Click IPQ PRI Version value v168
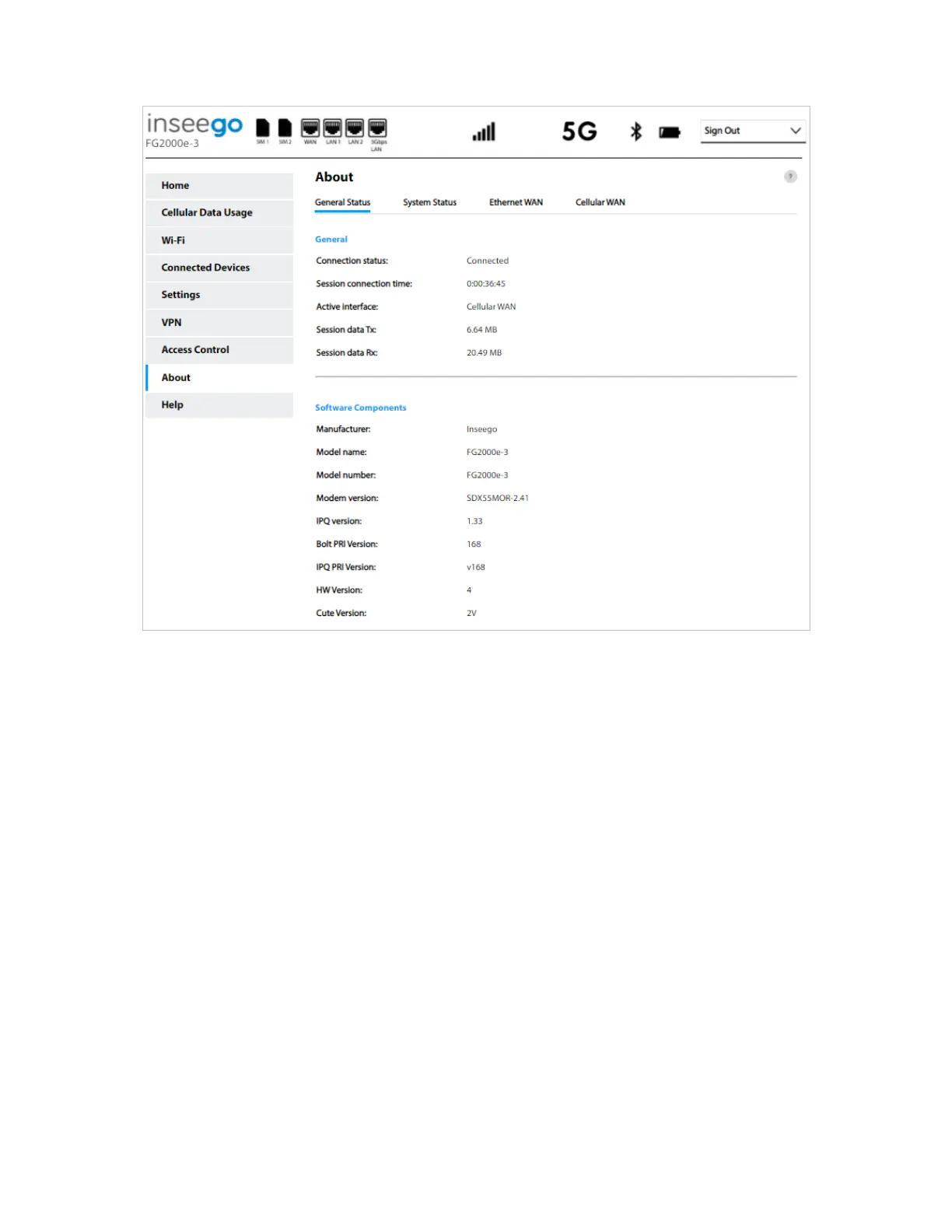Viewport: 952px width, 1232px height. tap(476, 567)
